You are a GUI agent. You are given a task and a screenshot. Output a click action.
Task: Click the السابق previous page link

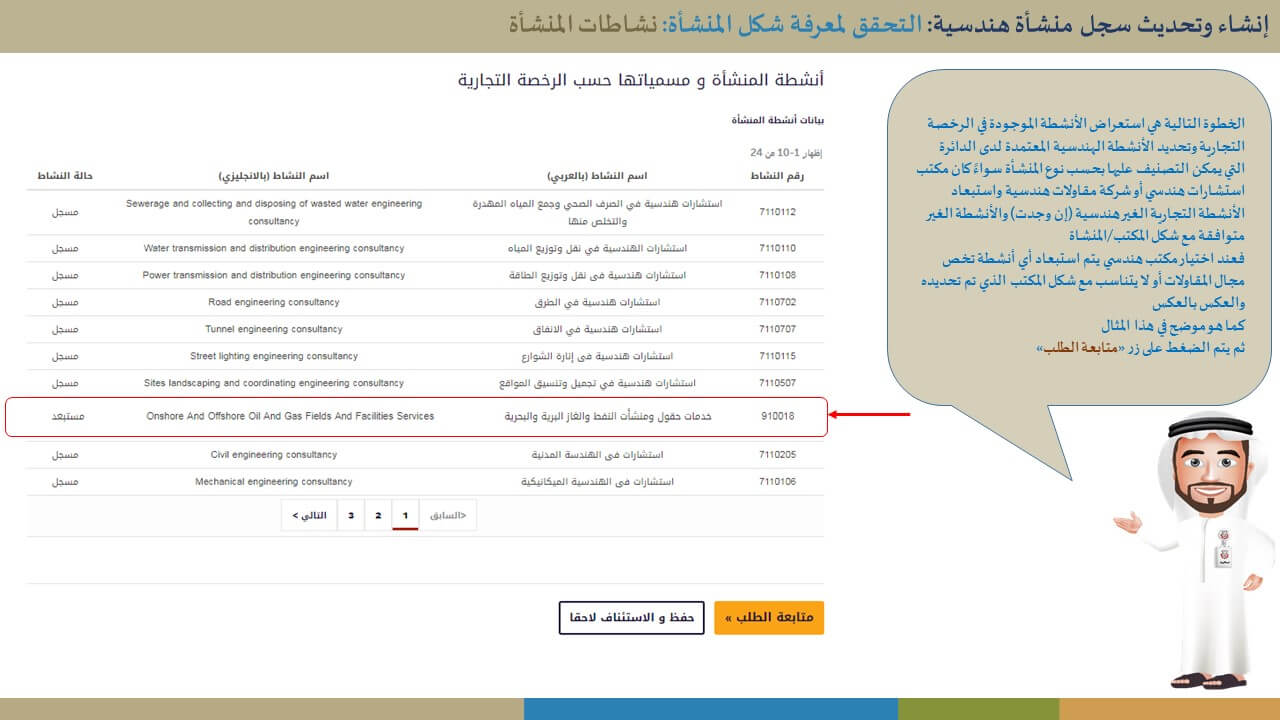[448, 515]
